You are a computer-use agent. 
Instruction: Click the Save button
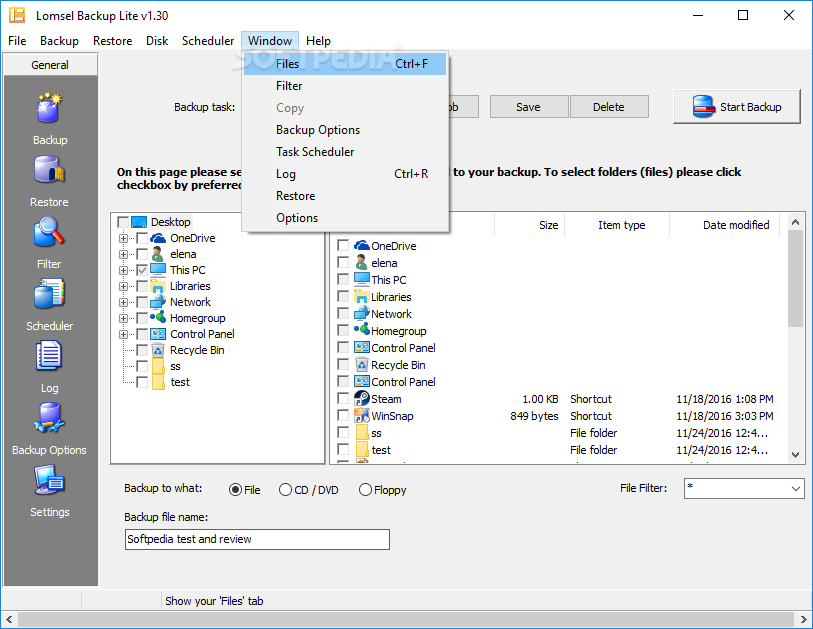528,107
